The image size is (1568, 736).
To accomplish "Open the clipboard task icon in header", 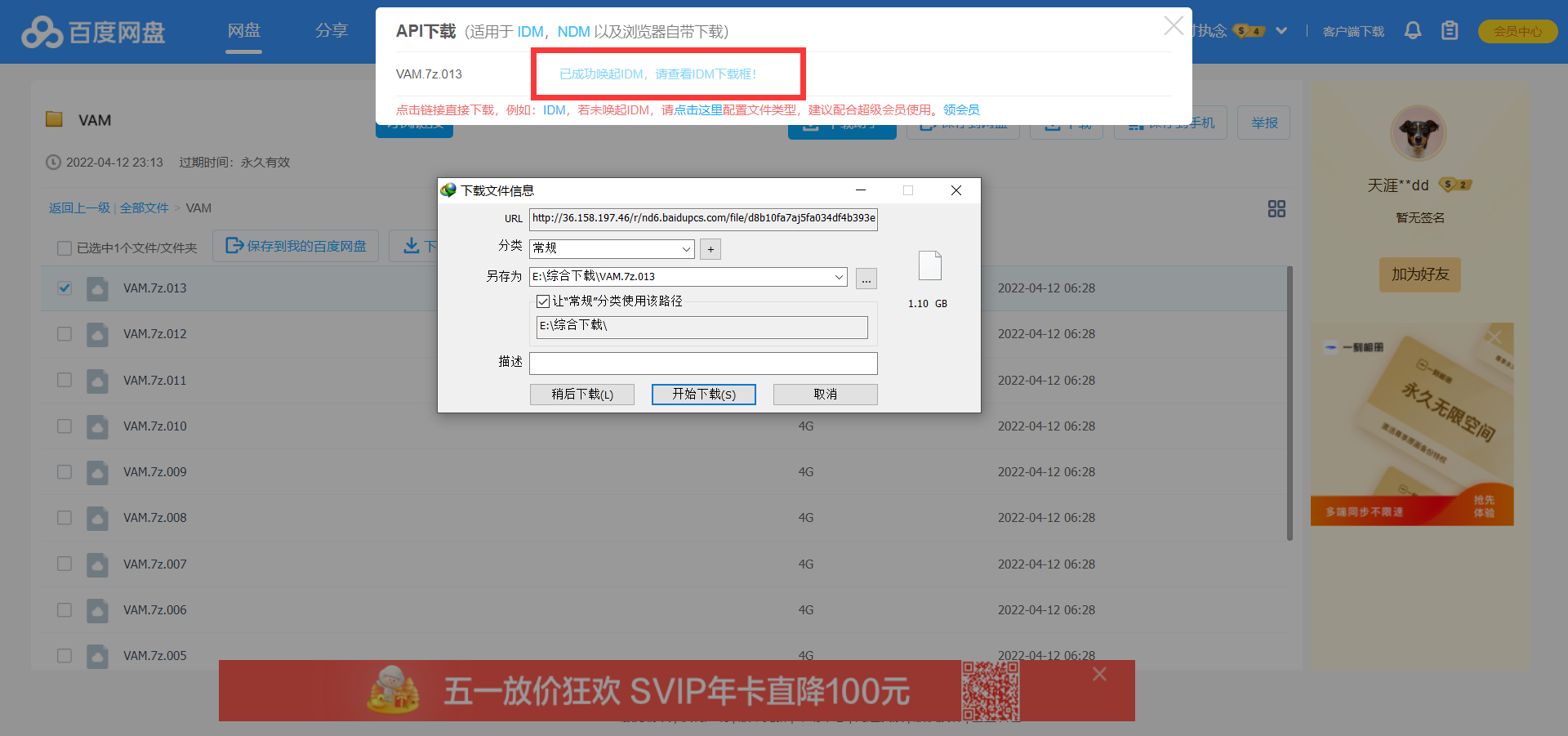I will (1450, 31).
